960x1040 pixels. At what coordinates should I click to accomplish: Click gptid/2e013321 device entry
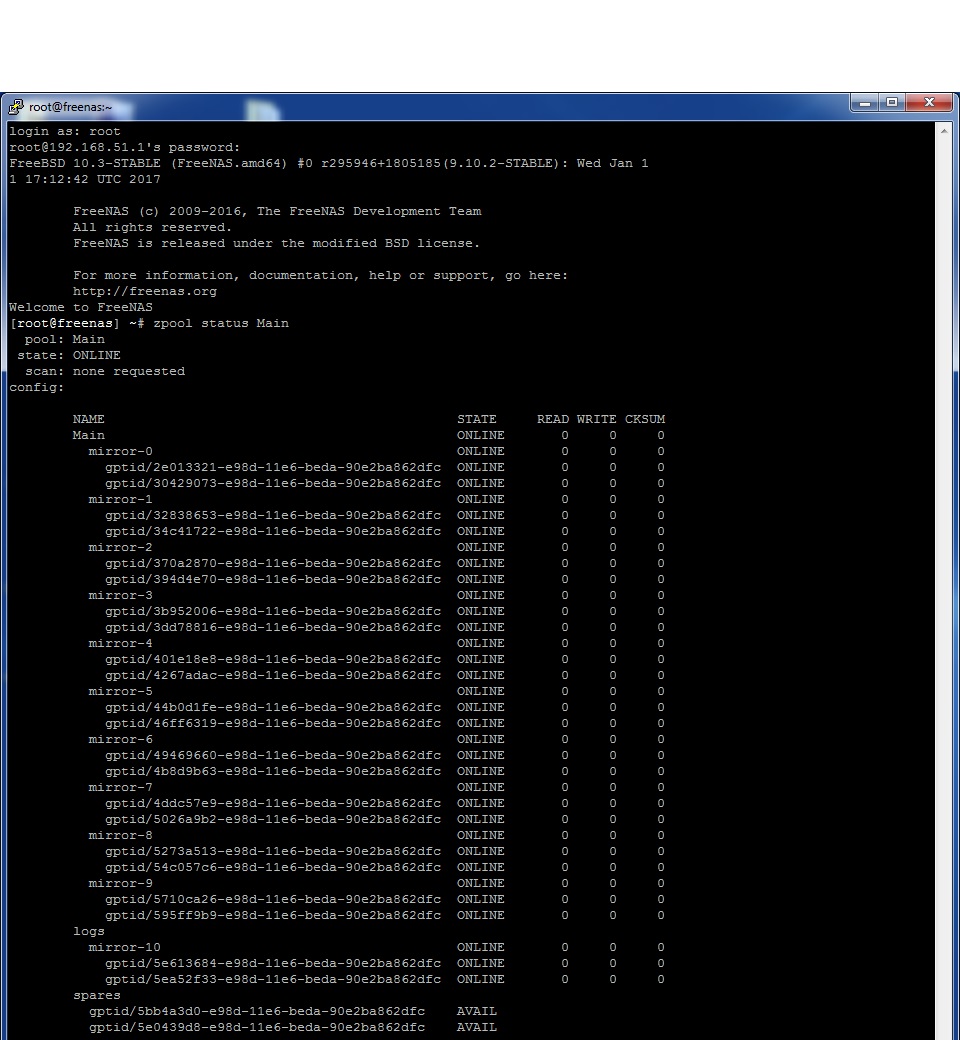click(273, 468)
